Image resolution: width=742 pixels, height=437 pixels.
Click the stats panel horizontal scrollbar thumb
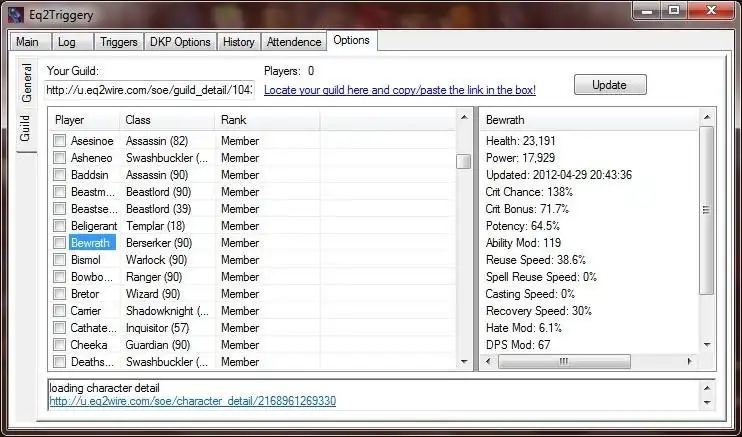564,362
